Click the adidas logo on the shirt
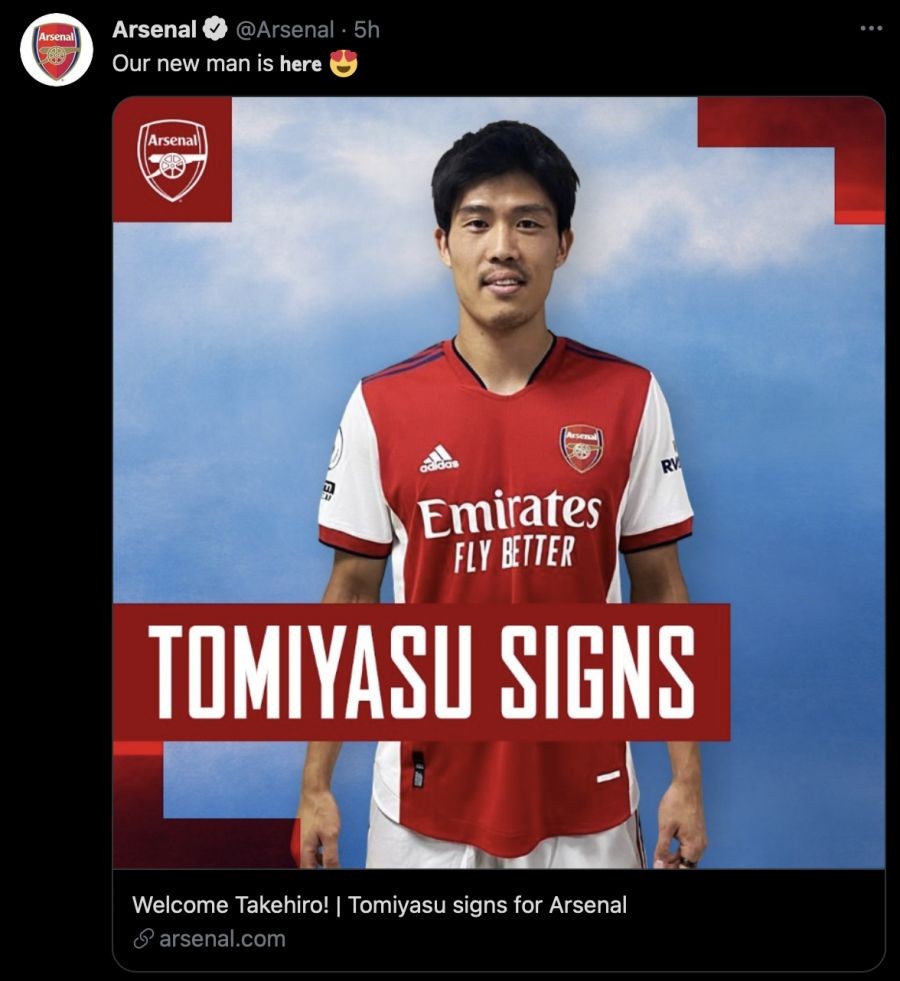900x981 pixels. tap(439, 459)
